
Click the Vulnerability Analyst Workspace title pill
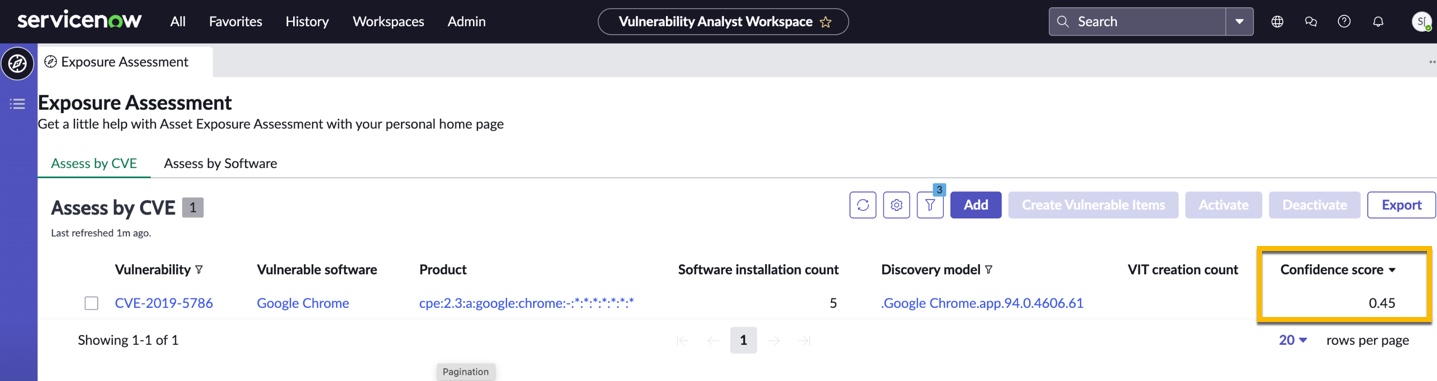723,21
